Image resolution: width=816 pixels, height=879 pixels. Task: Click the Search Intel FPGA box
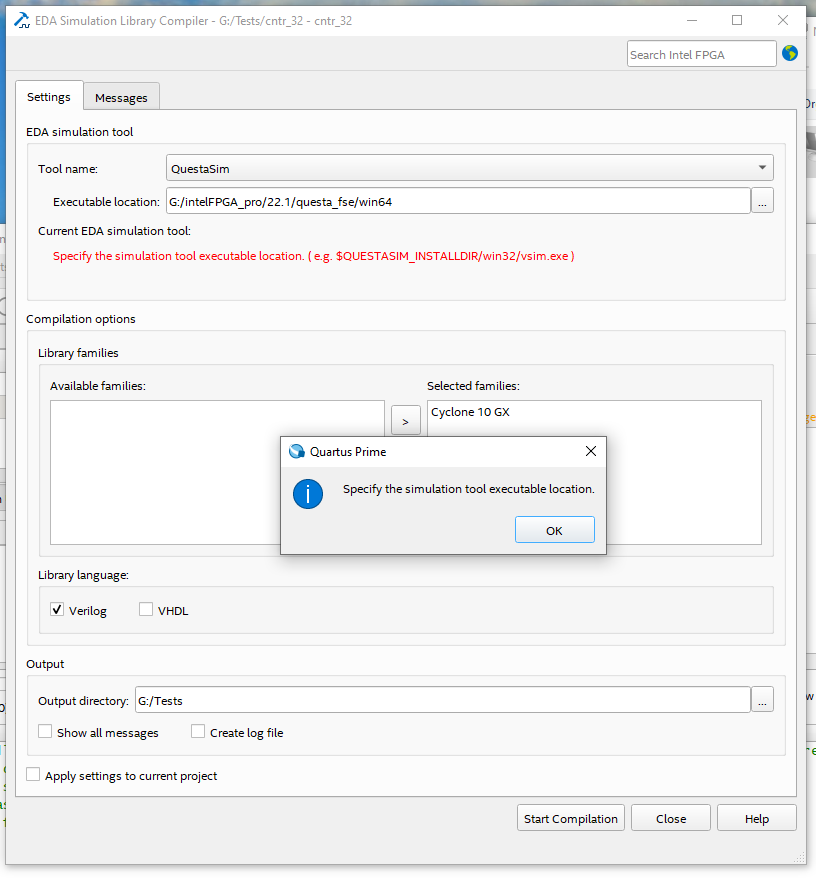point(701,54)
